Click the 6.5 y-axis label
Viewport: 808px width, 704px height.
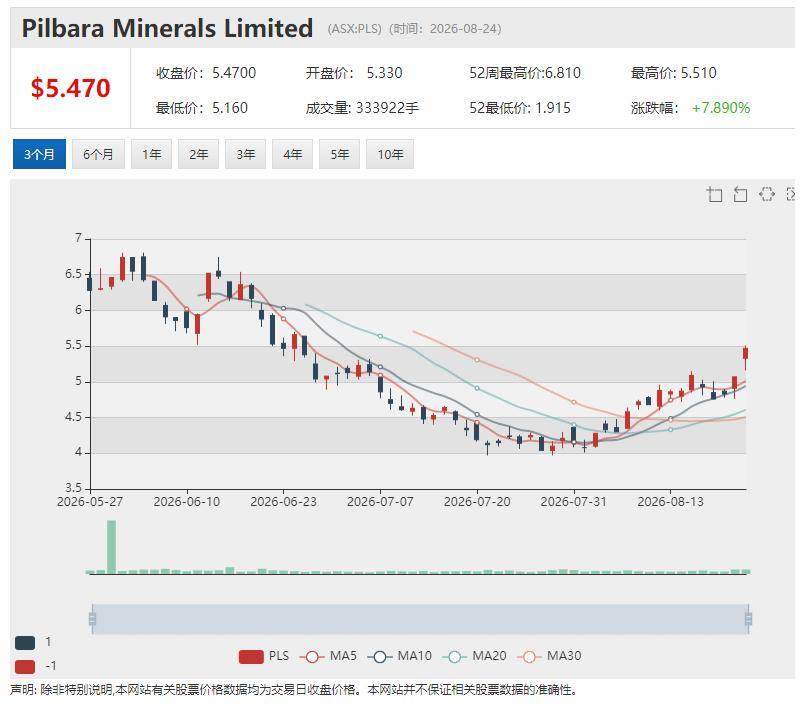tap(73, 274)
